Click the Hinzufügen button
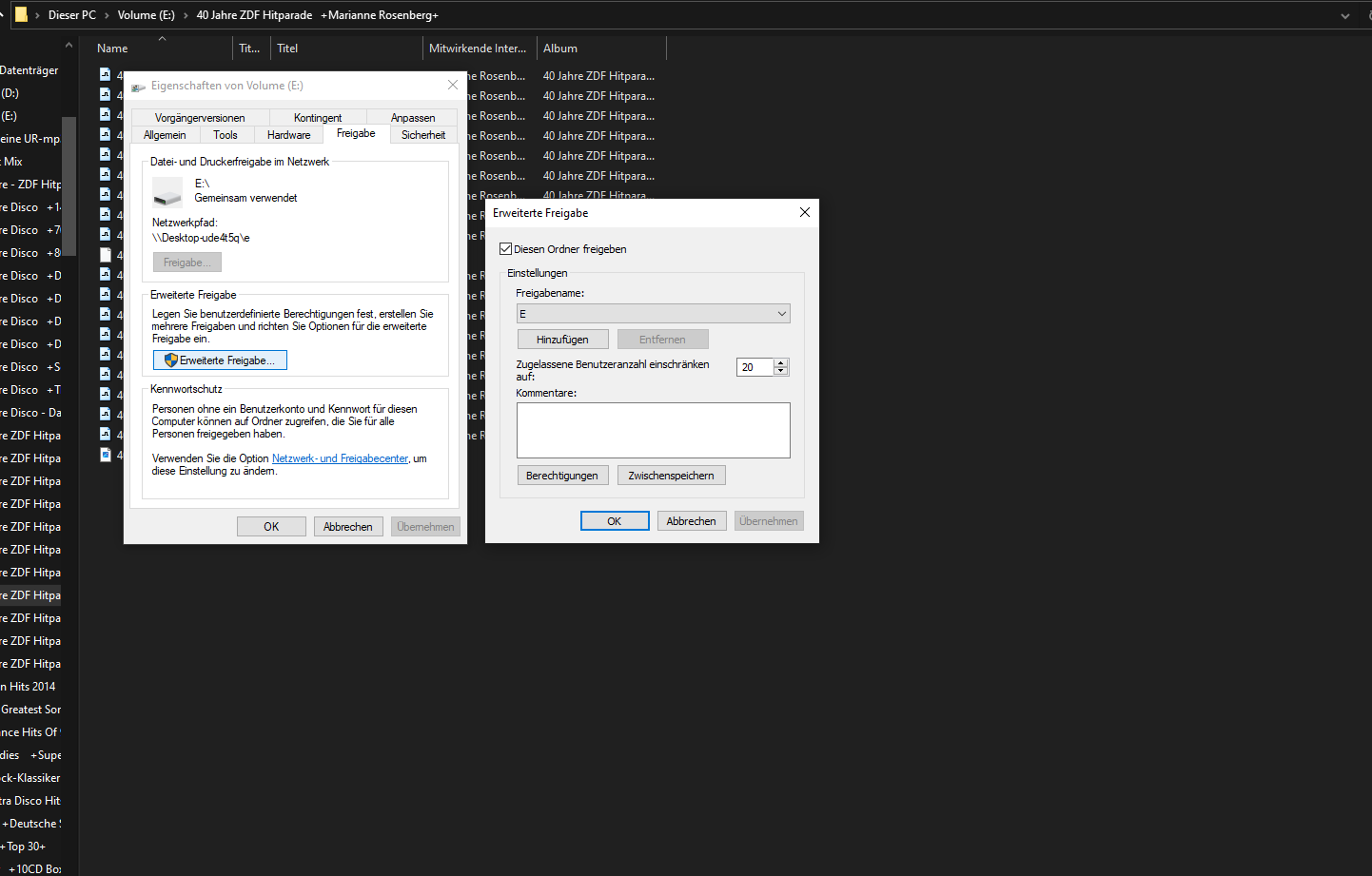 pos(562,340)
